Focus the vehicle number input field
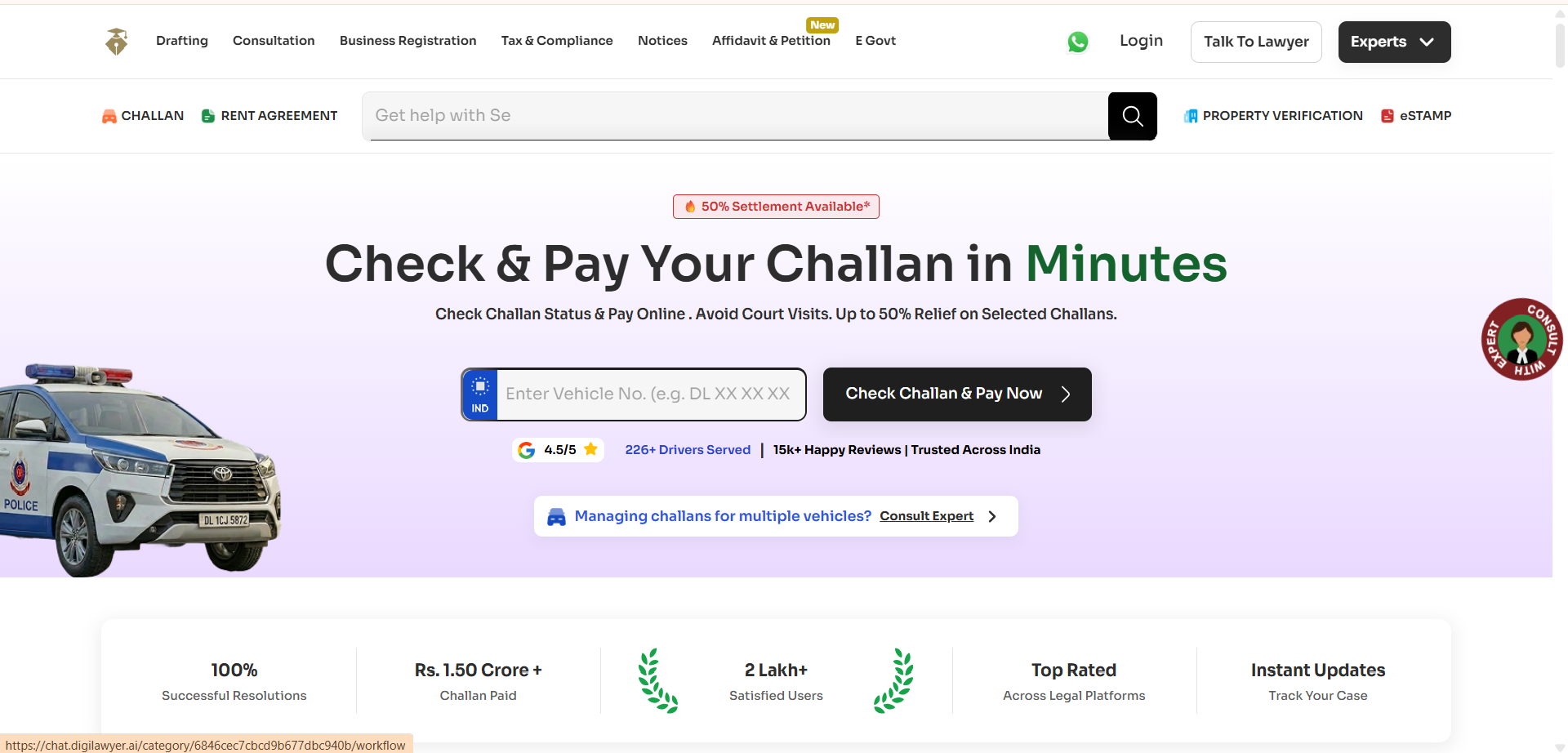The height and width of the screenshot is (753, 1568). 651,394
